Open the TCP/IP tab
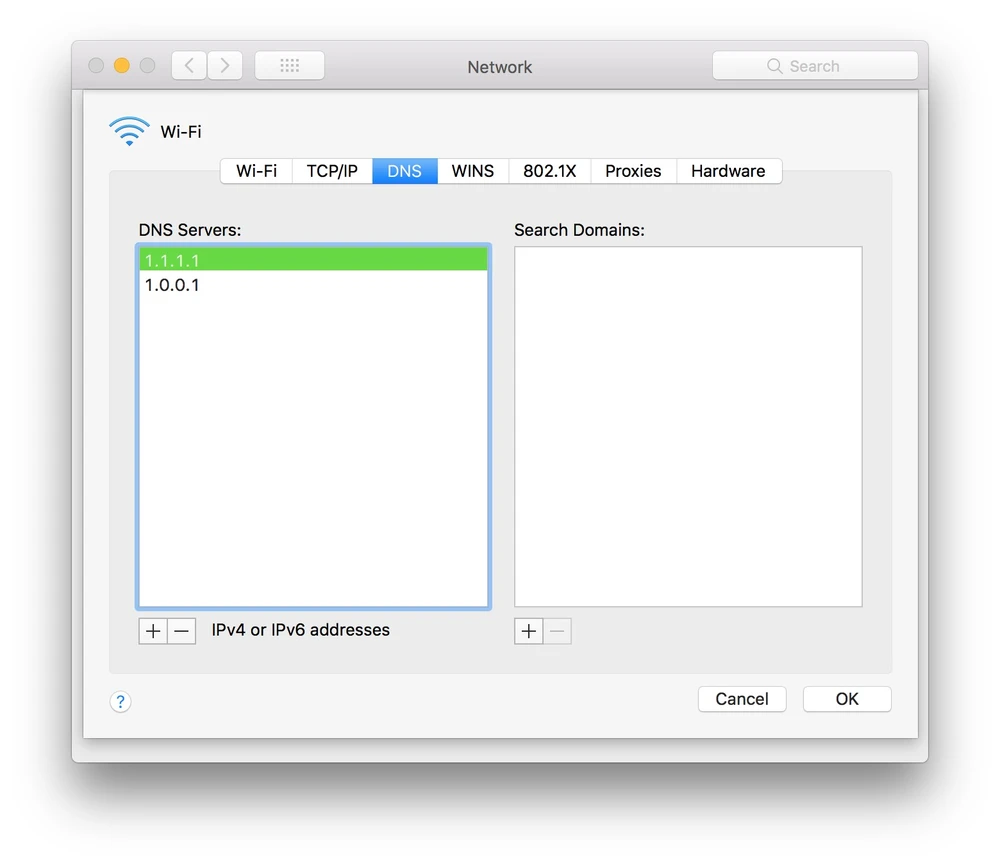This screenshot has width=1000, height=865. 332,171
